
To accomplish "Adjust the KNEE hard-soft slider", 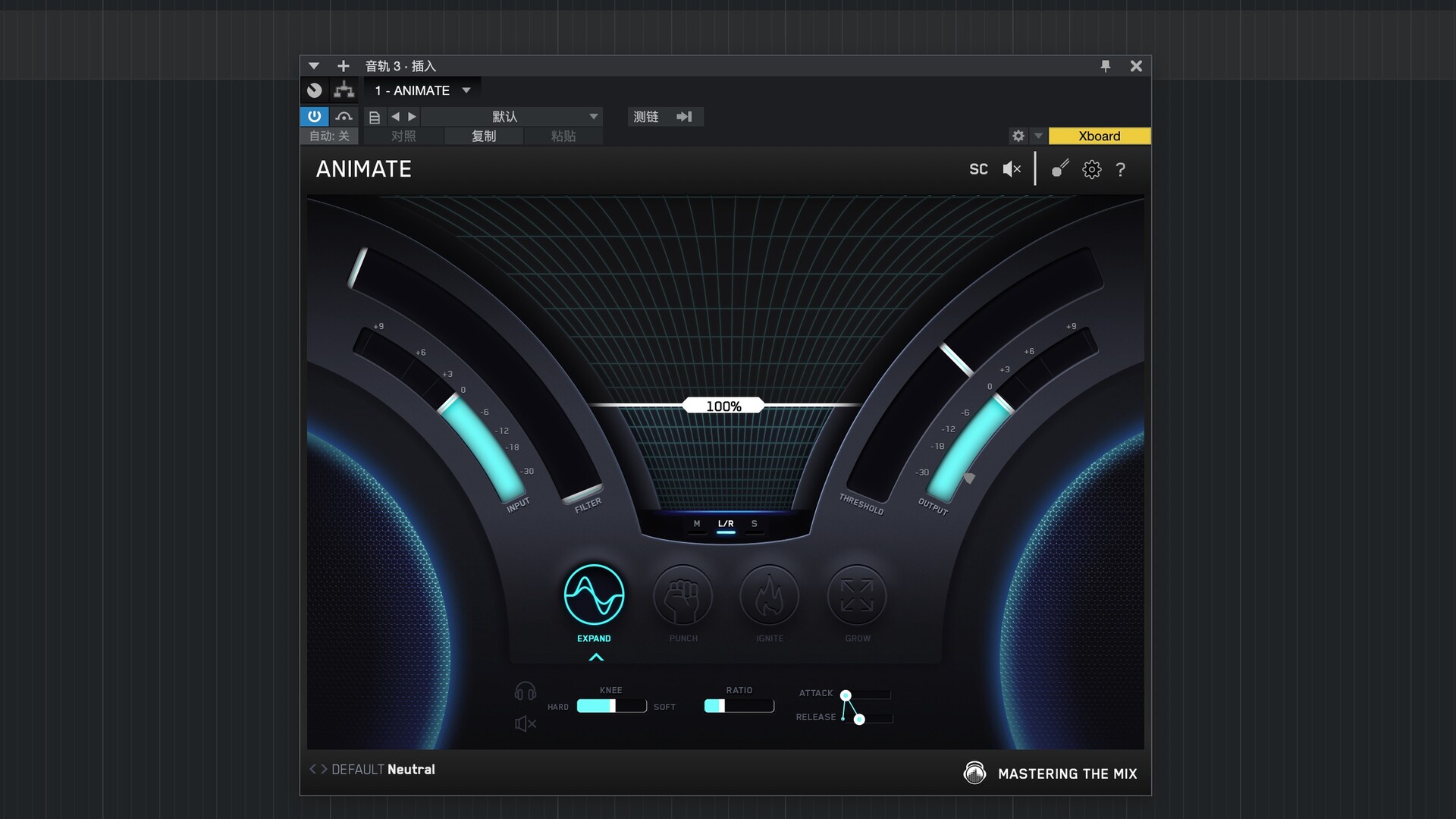I will coord(611,706).
